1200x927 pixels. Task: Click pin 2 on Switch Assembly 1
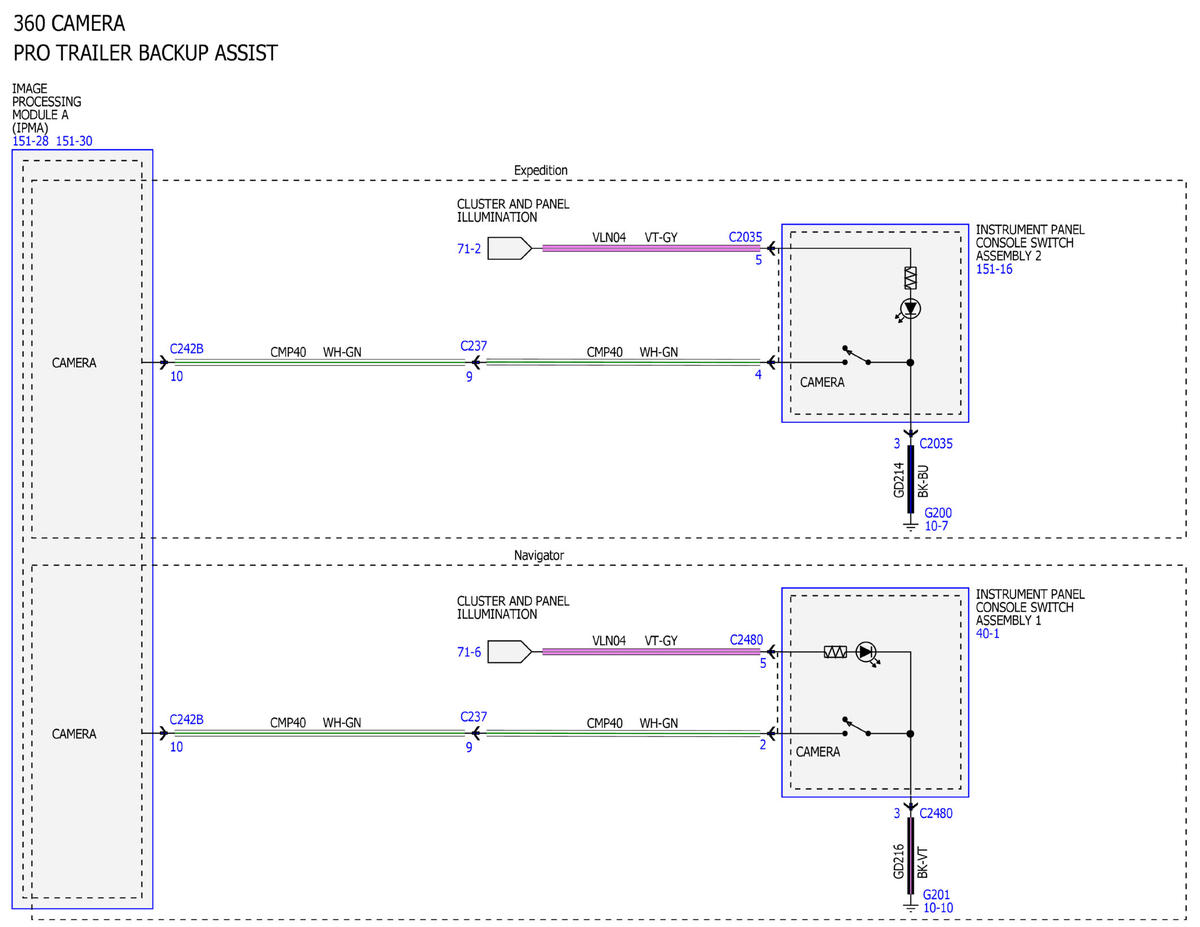point(762,745)
